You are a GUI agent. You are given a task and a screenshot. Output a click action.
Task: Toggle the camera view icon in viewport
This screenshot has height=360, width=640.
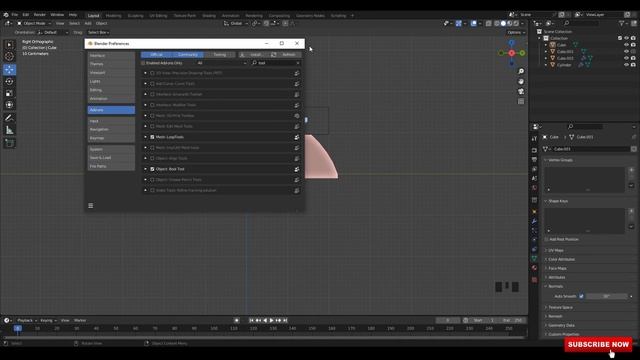coord(521,91)
